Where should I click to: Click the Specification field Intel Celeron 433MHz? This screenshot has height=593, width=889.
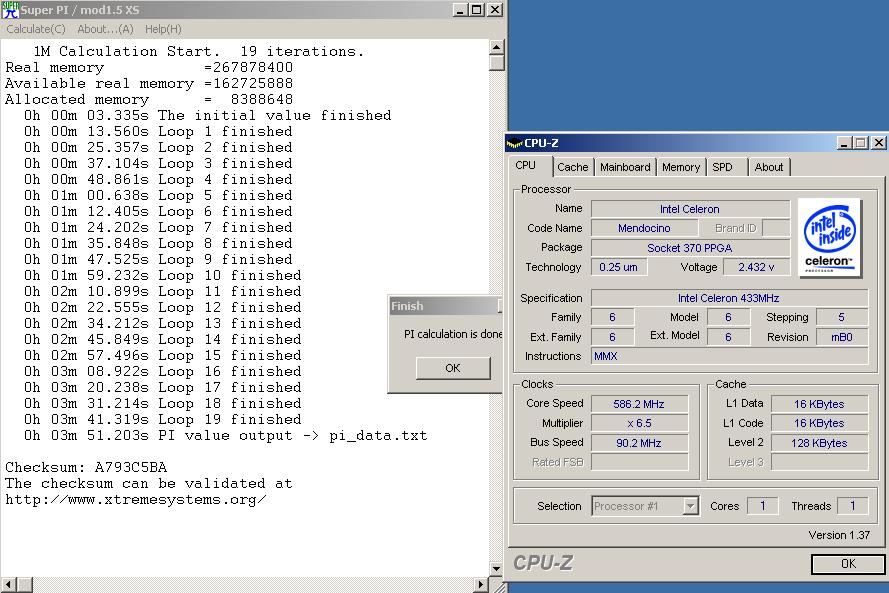click(x=729, y=298)
